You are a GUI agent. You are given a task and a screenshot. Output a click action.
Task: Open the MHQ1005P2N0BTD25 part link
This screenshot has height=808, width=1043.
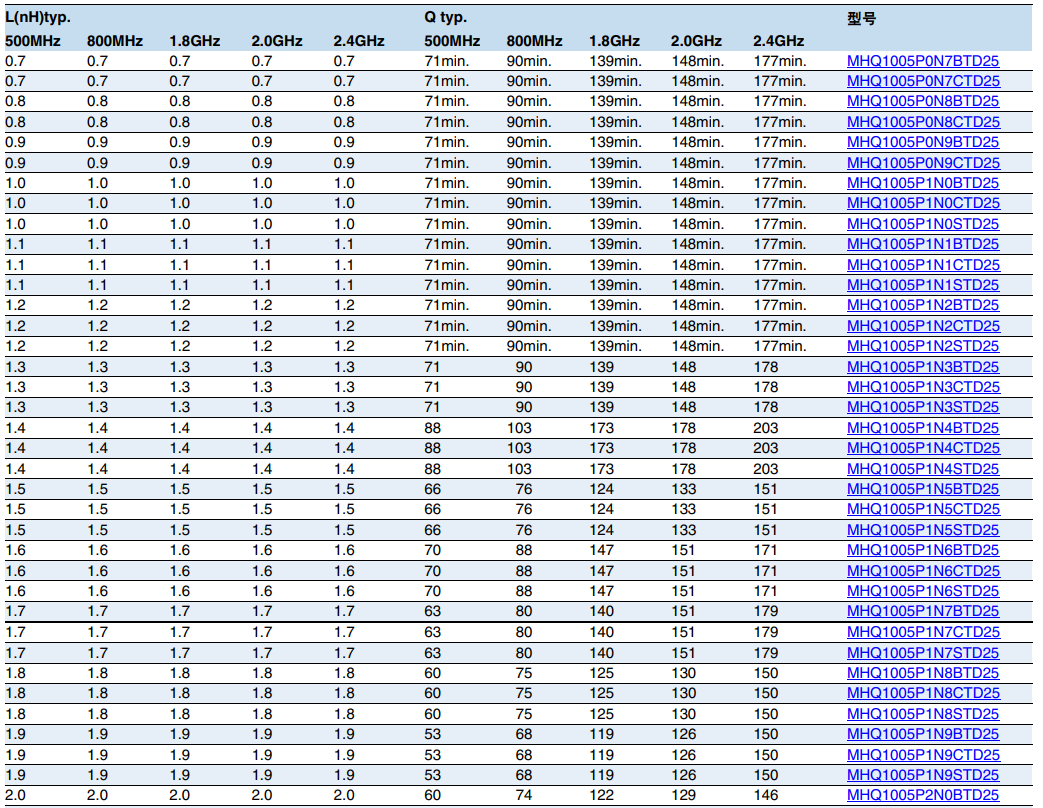(x=923, y=795)
